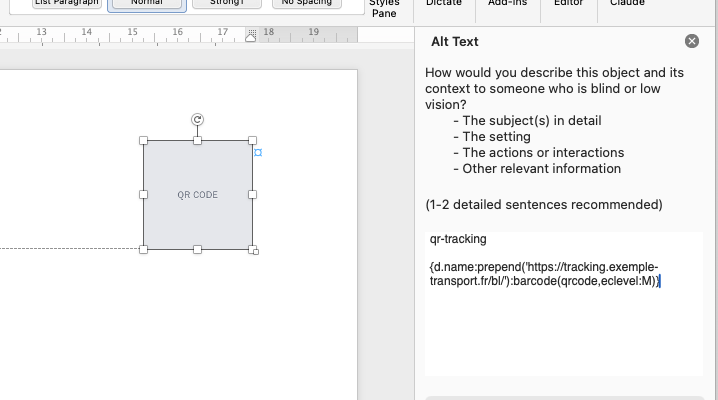Click the top-center sizing handle below the rotate icon

tap(197, 141)
